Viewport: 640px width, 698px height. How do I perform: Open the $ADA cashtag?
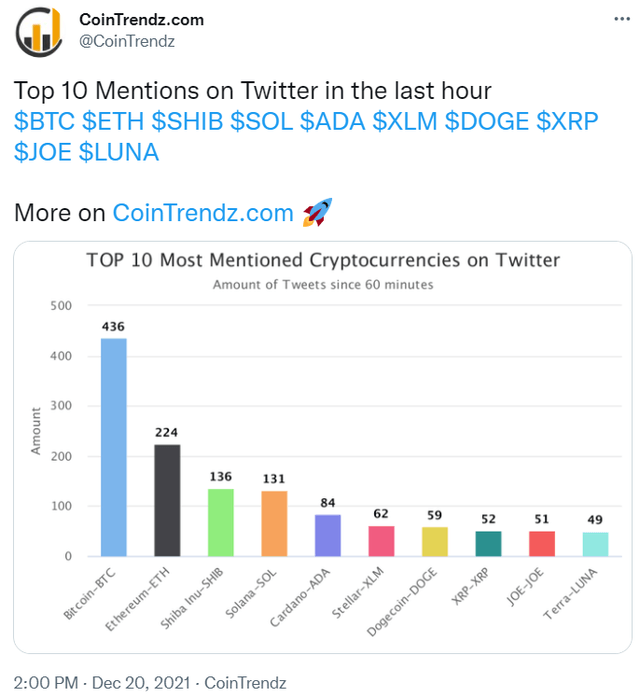(x=333, y=121)
